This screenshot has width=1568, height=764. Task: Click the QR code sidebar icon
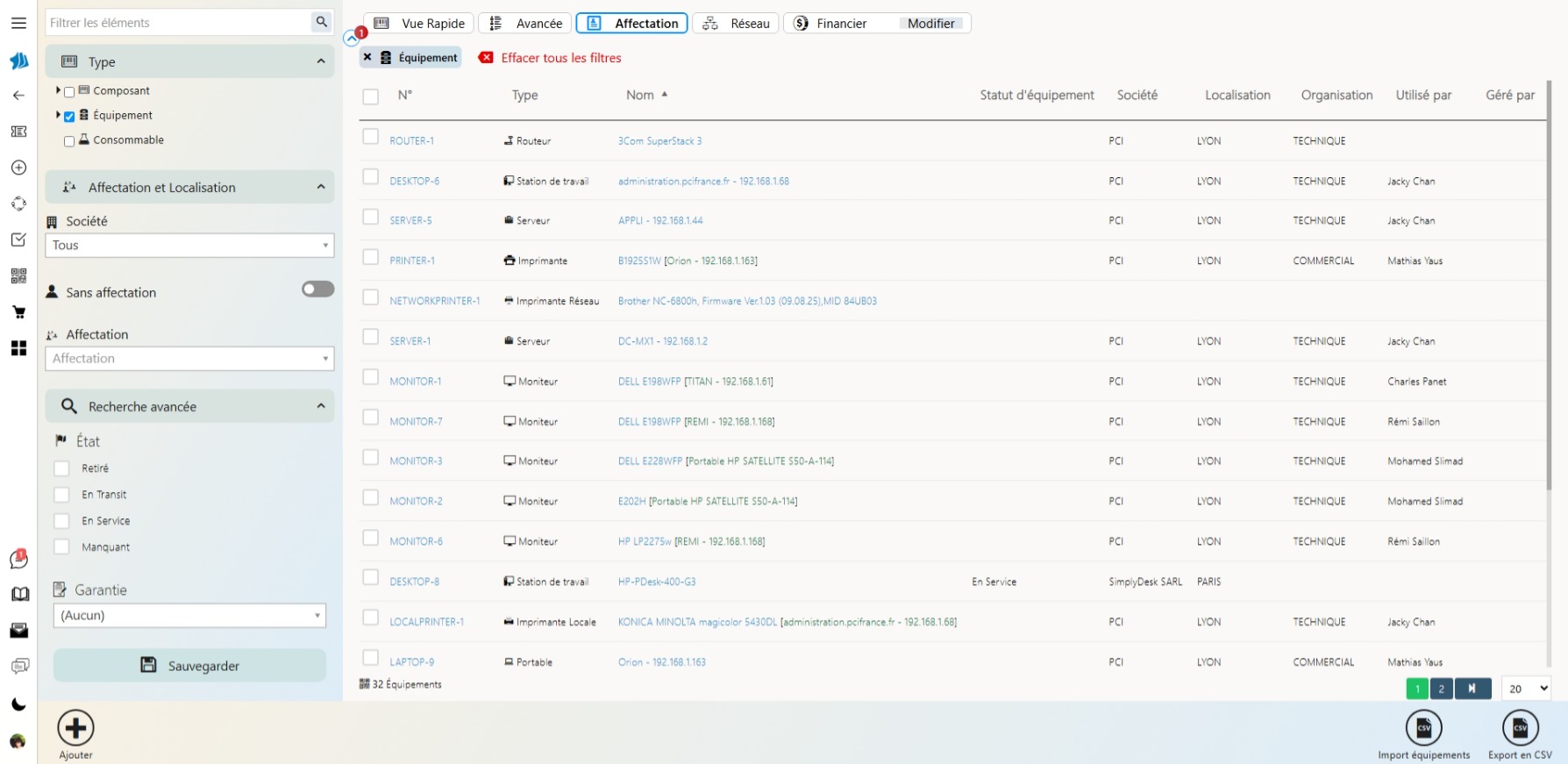click(x=18, y=276)
